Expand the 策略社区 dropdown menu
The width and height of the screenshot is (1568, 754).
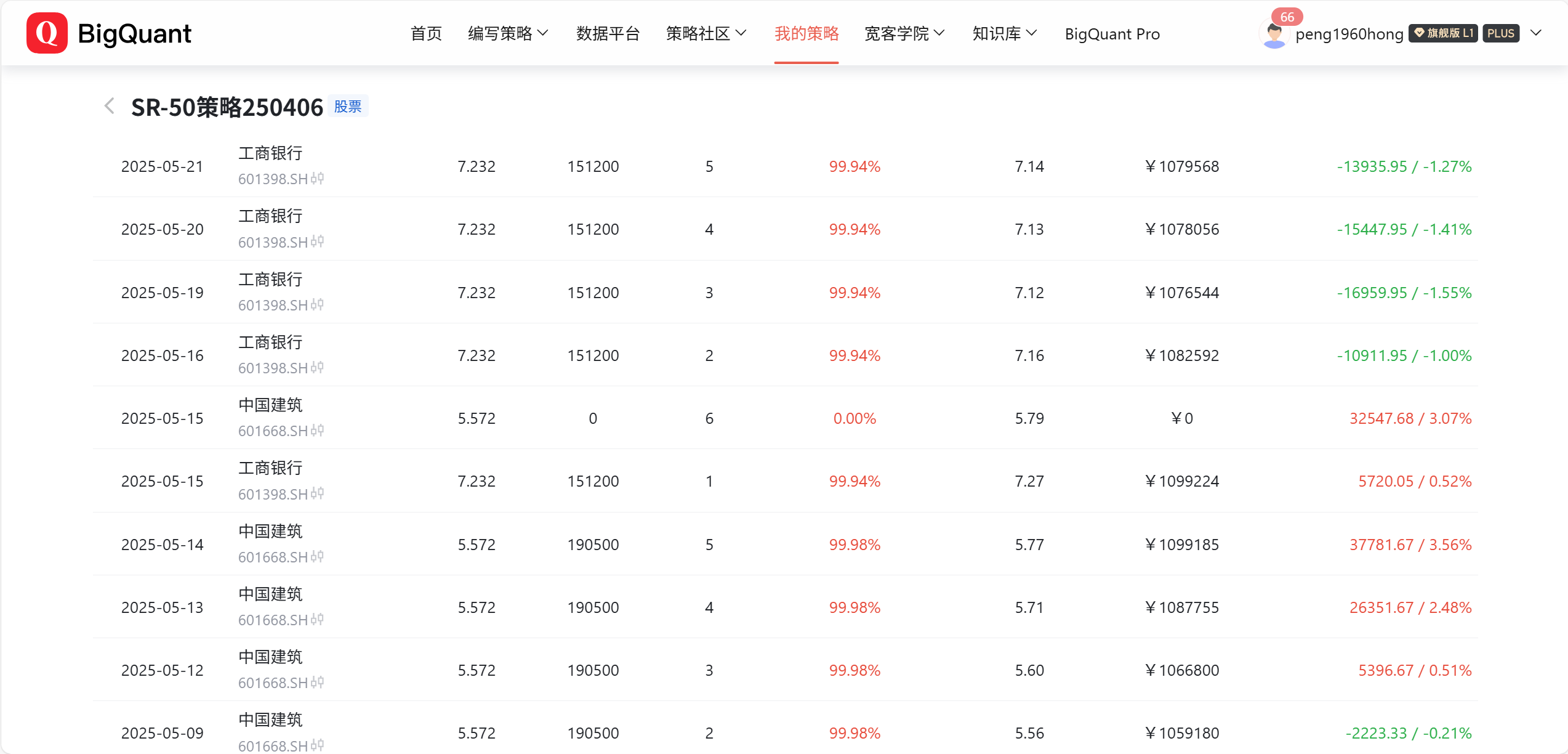[706, 33]
